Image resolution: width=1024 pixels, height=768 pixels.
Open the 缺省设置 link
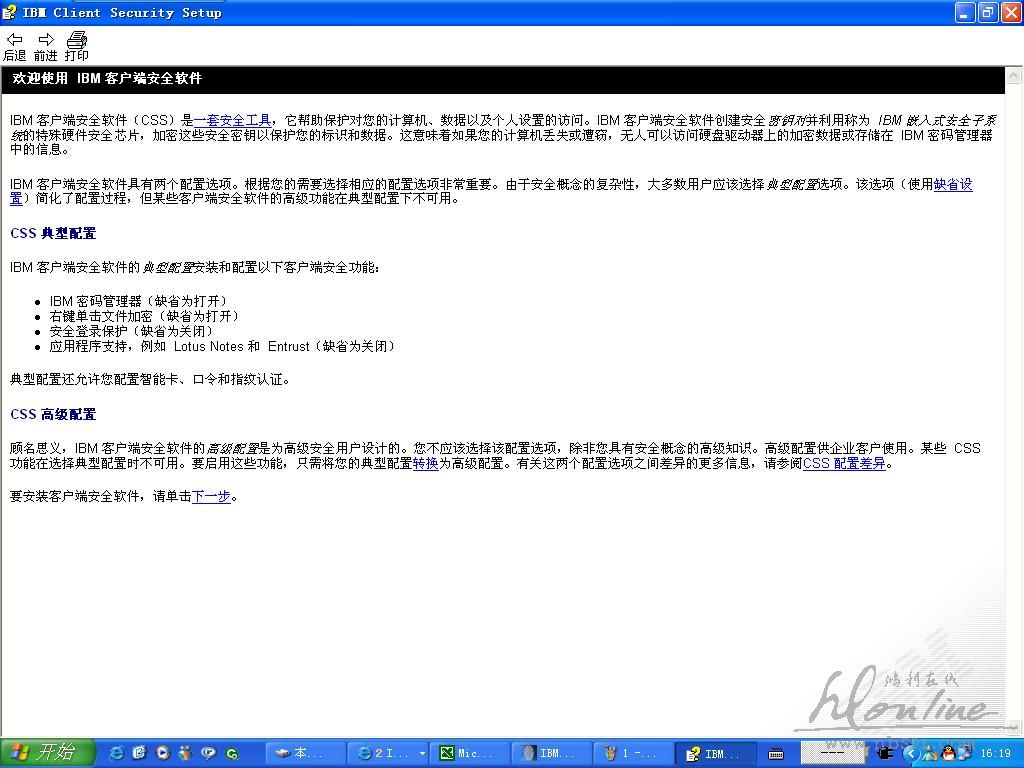pos(953,184)
